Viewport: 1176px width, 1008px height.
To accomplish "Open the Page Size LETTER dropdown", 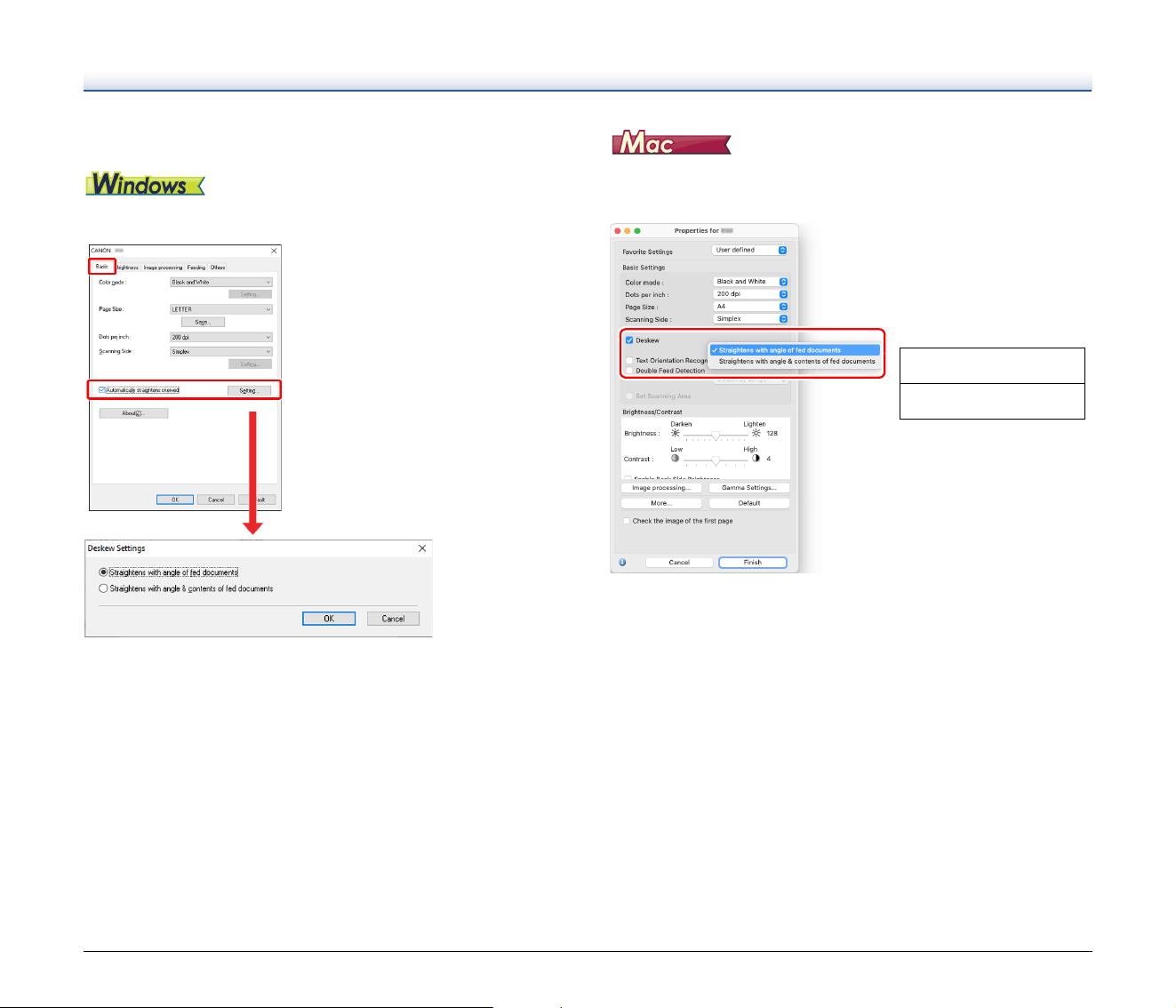I will pos(221,309).
